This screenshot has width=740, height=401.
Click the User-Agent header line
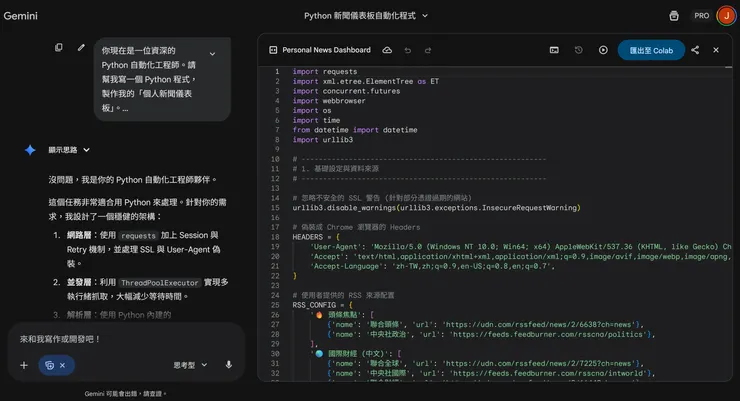tap(521, 247)
